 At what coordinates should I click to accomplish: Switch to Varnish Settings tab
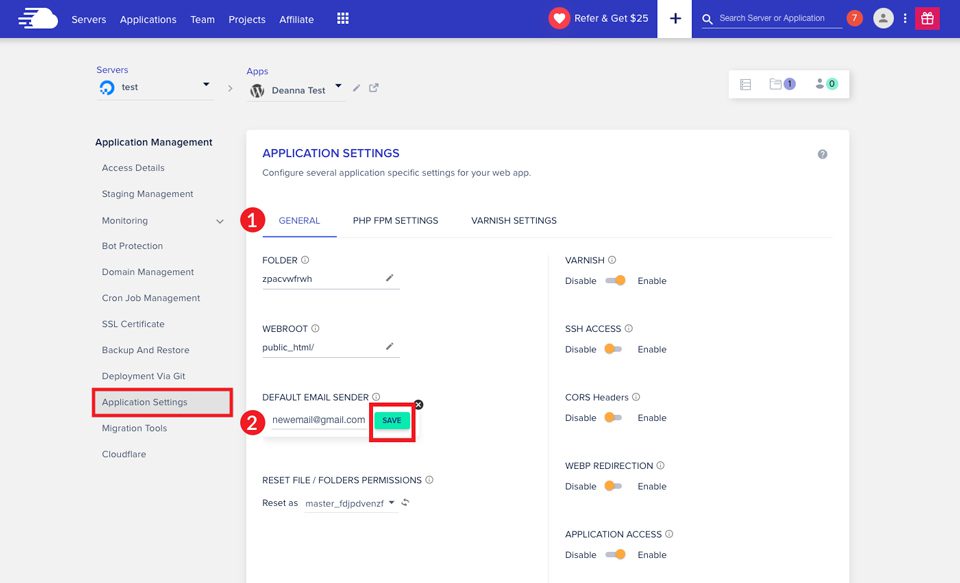pyautogui.click(x=514, y=221)
